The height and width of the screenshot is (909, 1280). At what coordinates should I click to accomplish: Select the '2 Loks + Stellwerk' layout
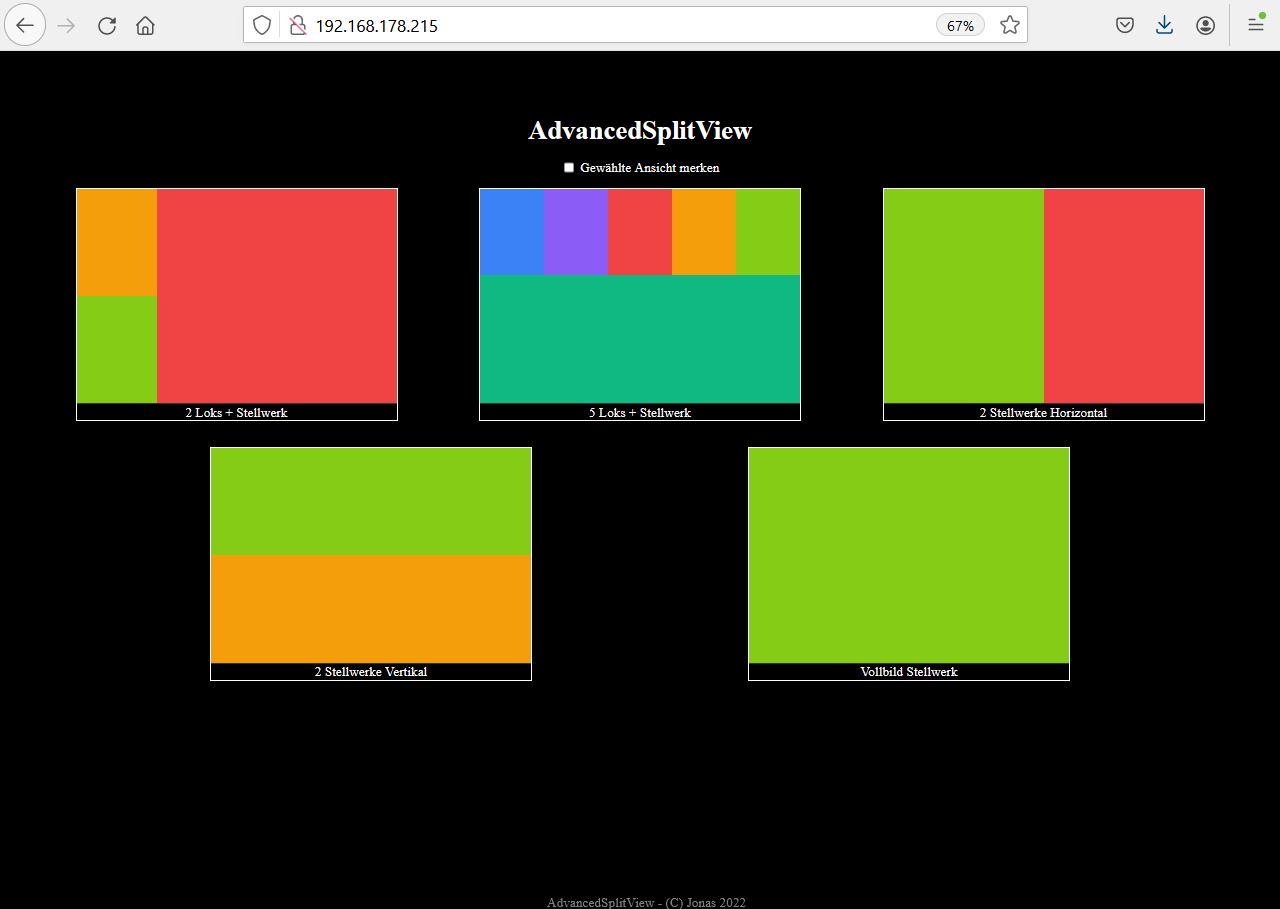(x=237, y=300)
